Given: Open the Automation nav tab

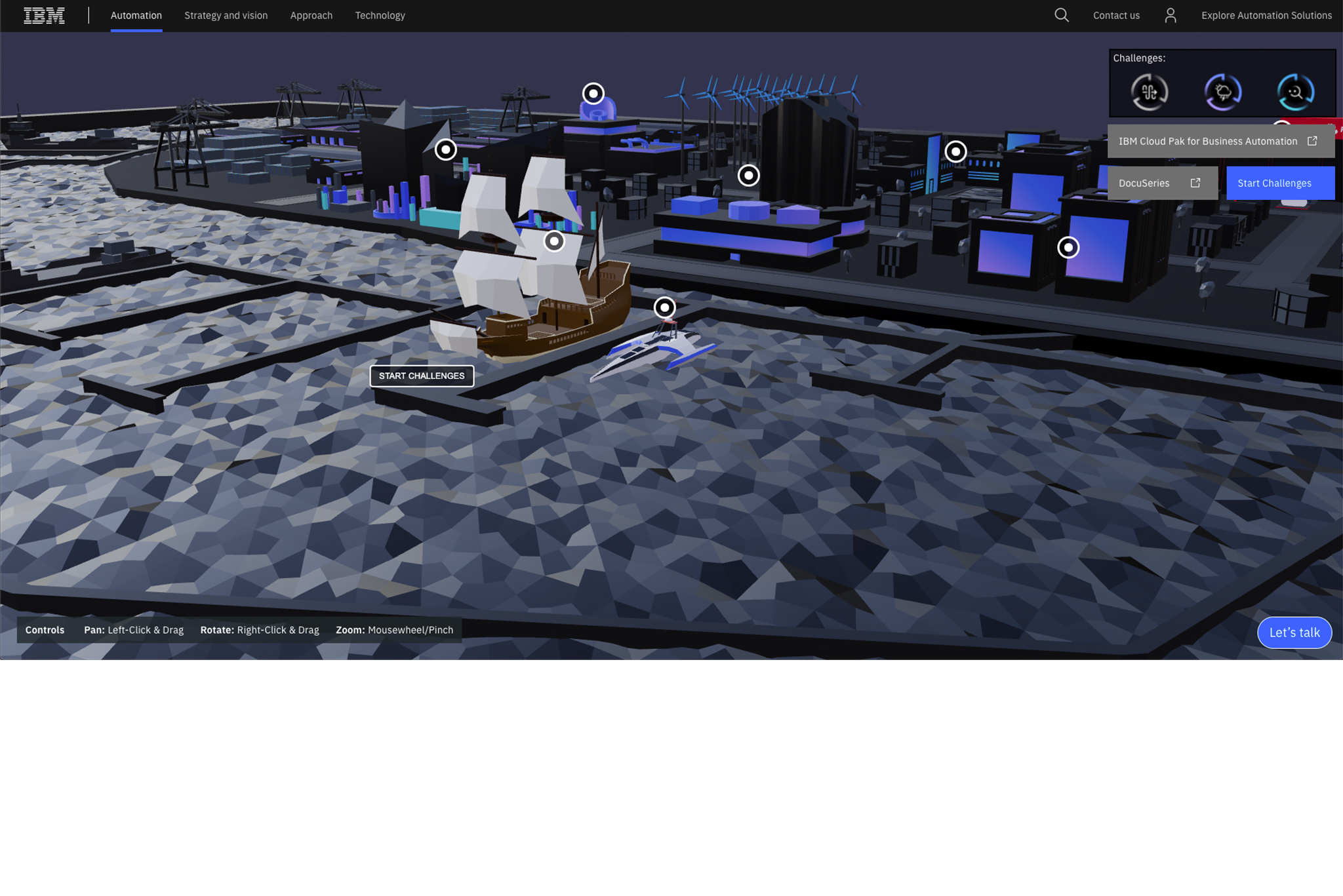Looking at the screenshot, I should coord(136,15).
